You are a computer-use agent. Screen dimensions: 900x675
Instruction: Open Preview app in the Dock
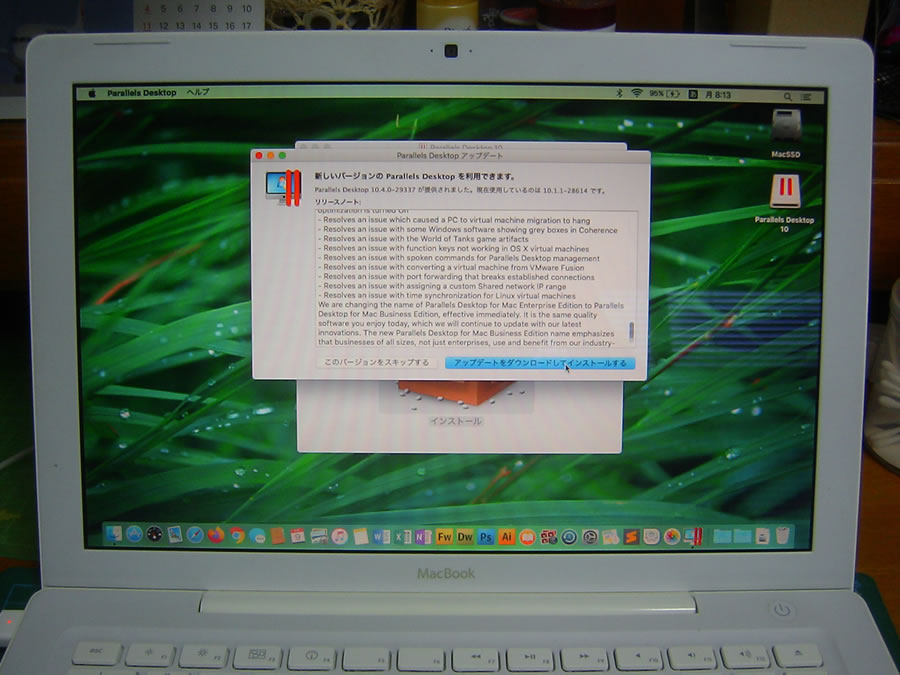pyautogui.click(x=174, y=535)
